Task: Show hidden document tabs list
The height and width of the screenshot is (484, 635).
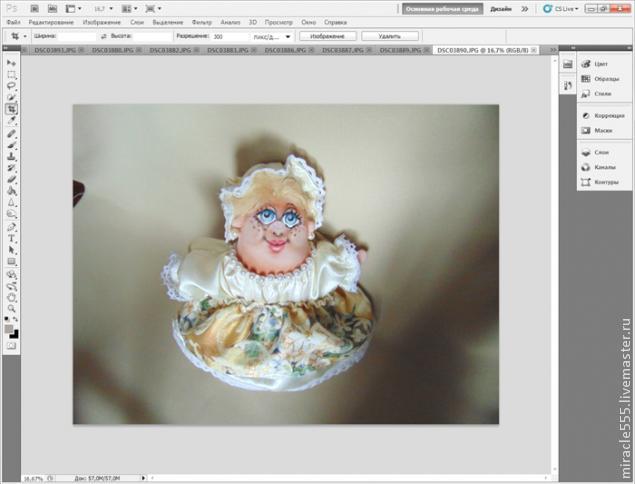Action: tap(553, 50)
